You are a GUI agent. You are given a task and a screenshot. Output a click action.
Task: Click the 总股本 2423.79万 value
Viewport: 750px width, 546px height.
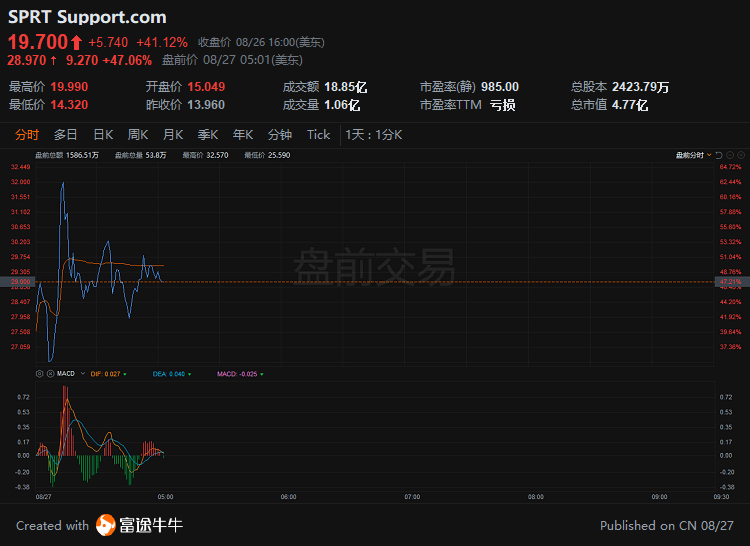click(x=640, y=87)
